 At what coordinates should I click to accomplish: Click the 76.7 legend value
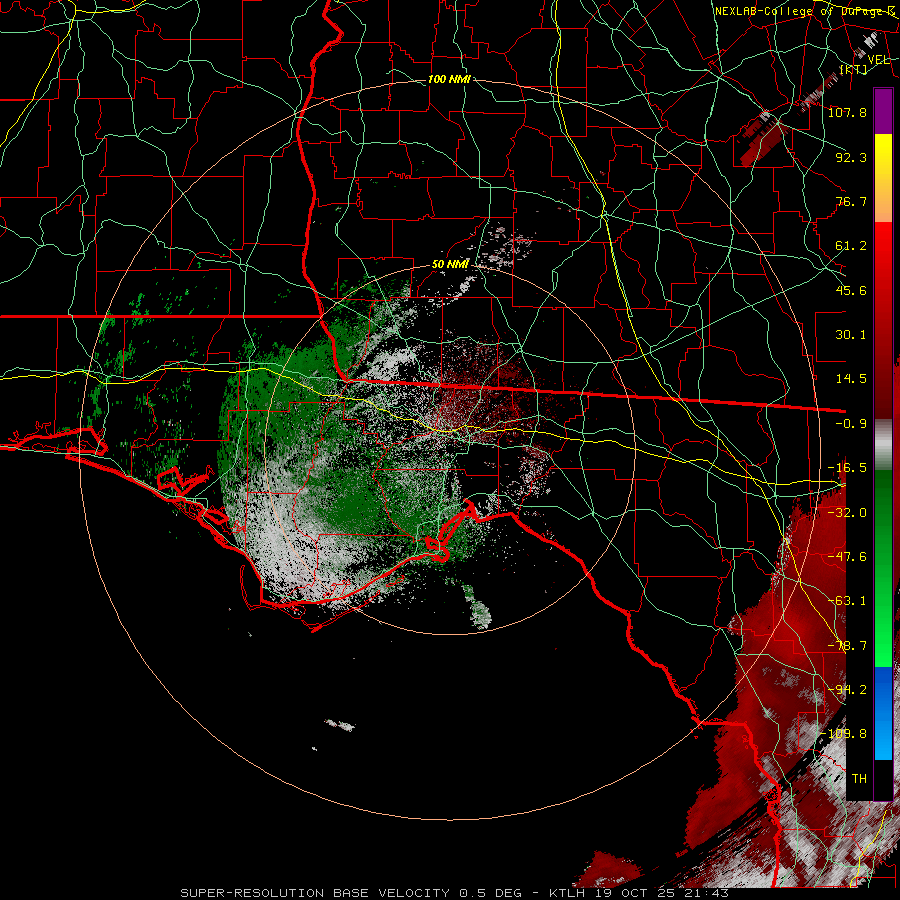point(851,201)
